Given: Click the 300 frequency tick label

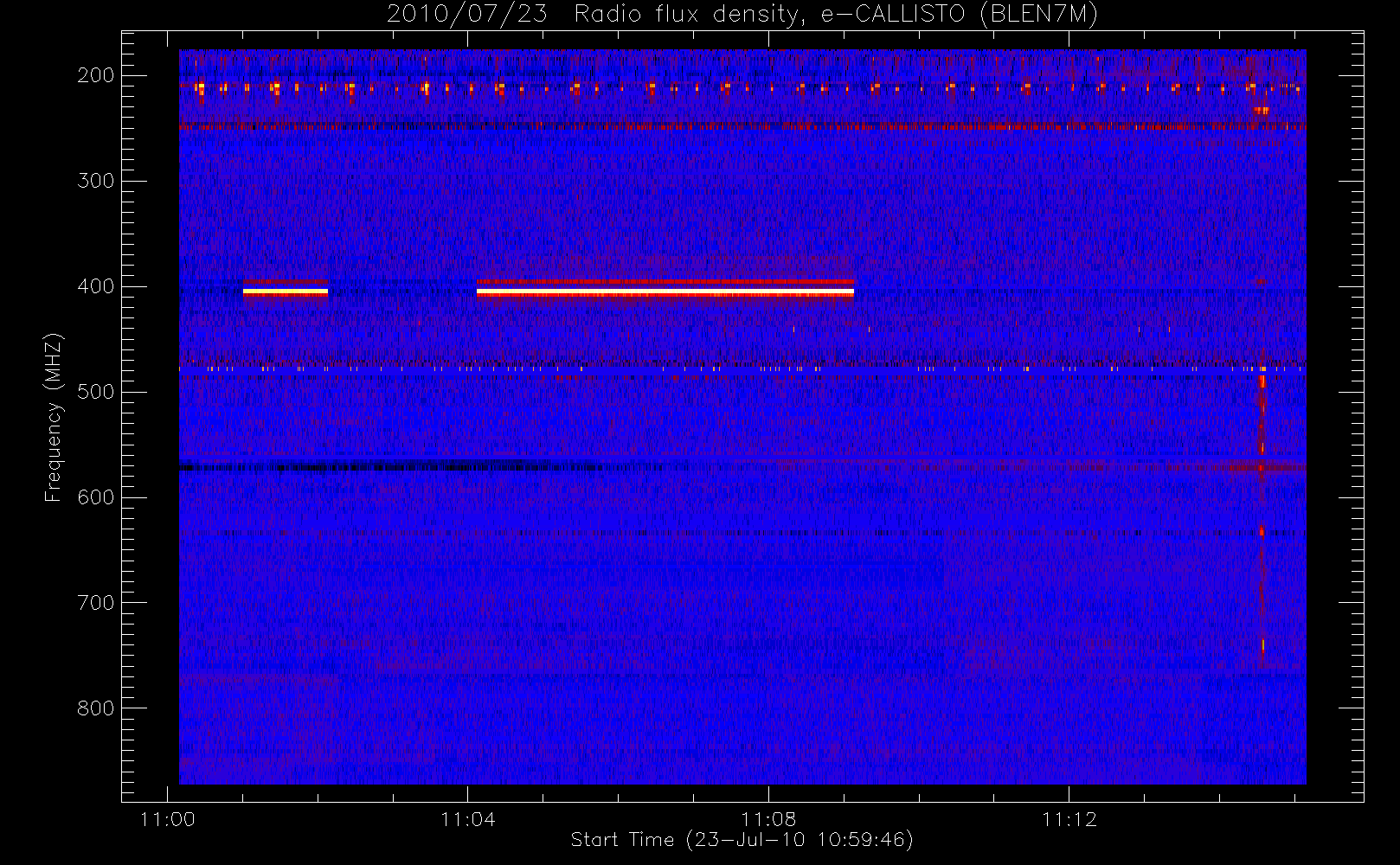Looking at the screenshot, I should pos(96,181).
